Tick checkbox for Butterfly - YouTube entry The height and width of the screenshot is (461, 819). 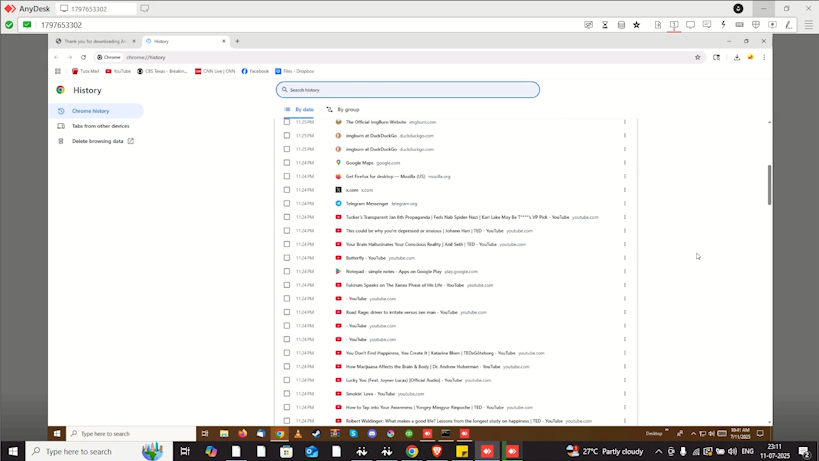[x=287, y=257]
